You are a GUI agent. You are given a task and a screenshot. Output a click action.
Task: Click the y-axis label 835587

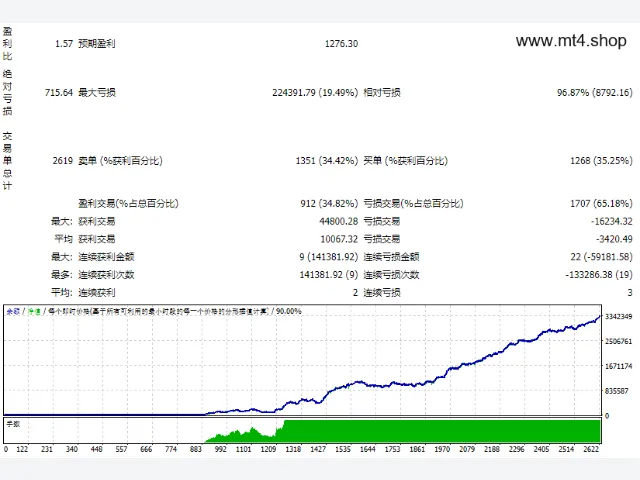point(616,391)
